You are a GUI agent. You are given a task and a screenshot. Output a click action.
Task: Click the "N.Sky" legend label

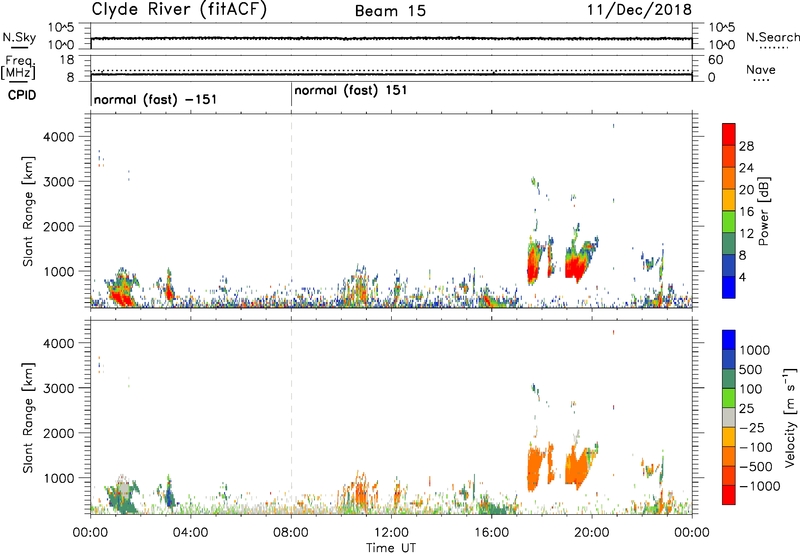pyautogui.click(x=19, y=37)
